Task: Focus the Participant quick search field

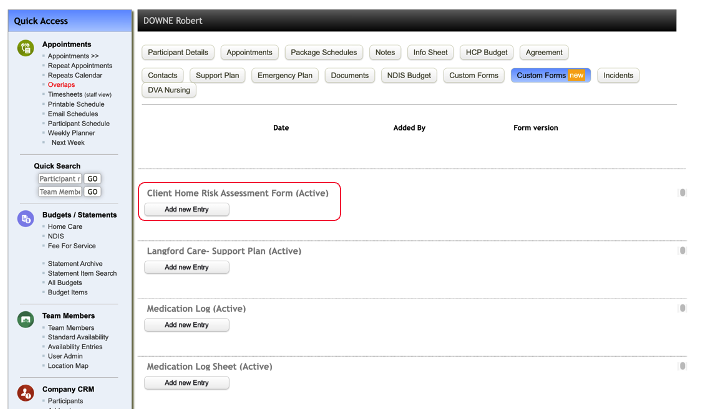Action: pyautogui.click(x=60, y=178)
